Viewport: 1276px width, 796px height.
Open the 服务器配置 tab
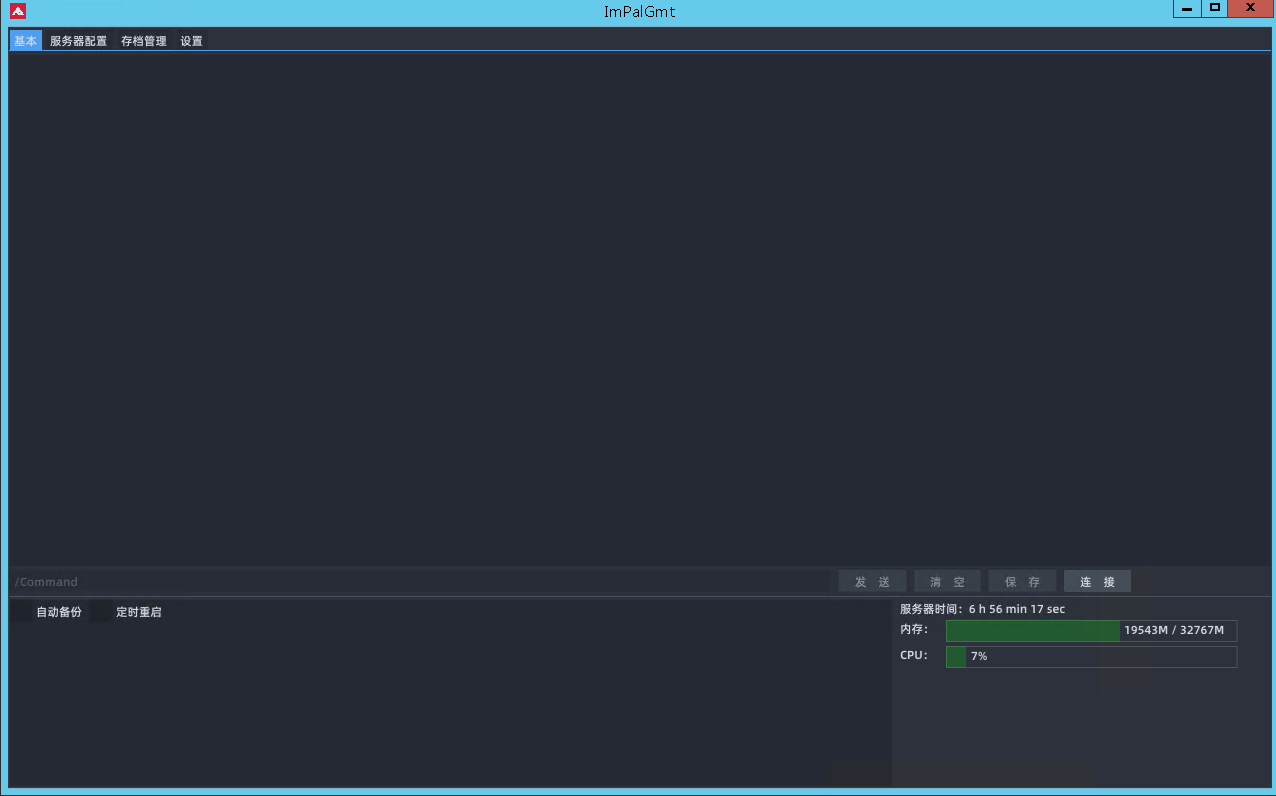[x=78, y=41]
